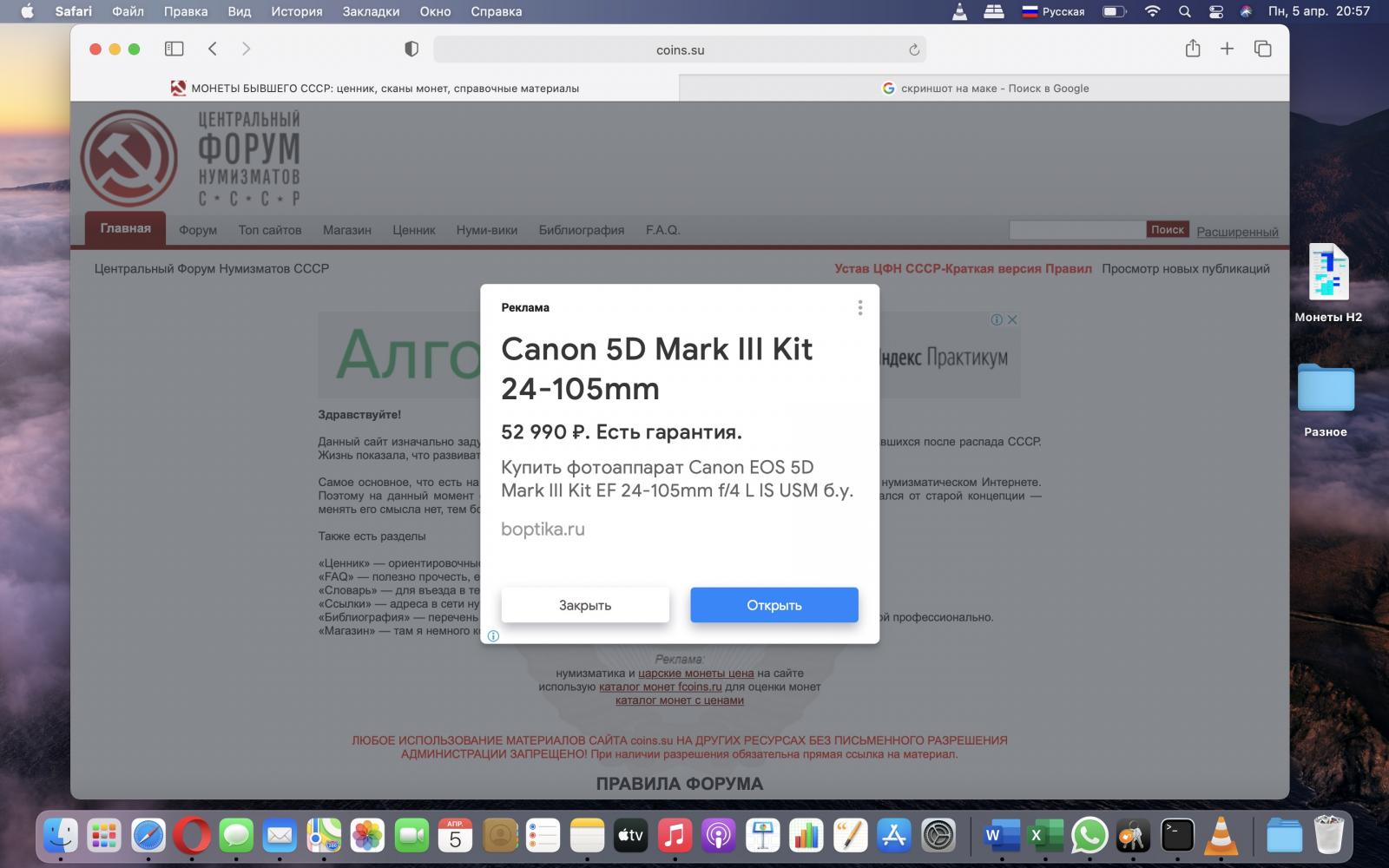Open the Правка menu
The width and height of the screenshot is (1389, 868).
186,11
